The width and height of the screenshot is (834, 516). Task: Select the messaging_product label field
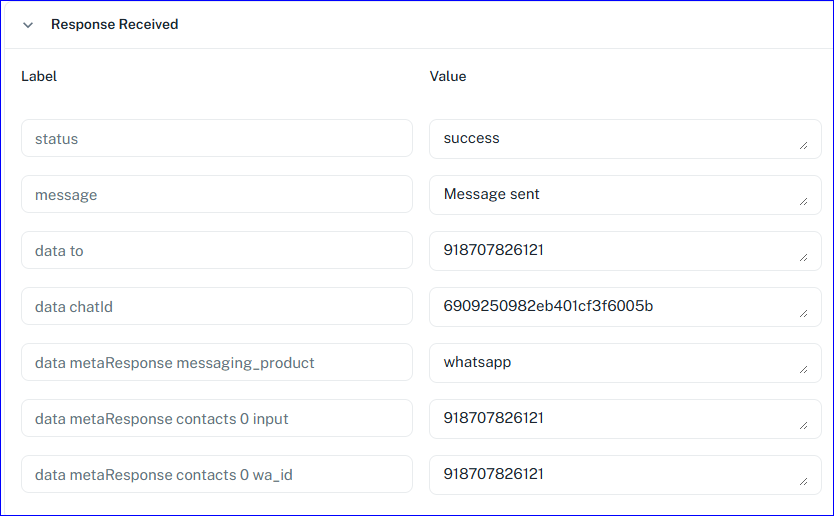click(216, 363)
